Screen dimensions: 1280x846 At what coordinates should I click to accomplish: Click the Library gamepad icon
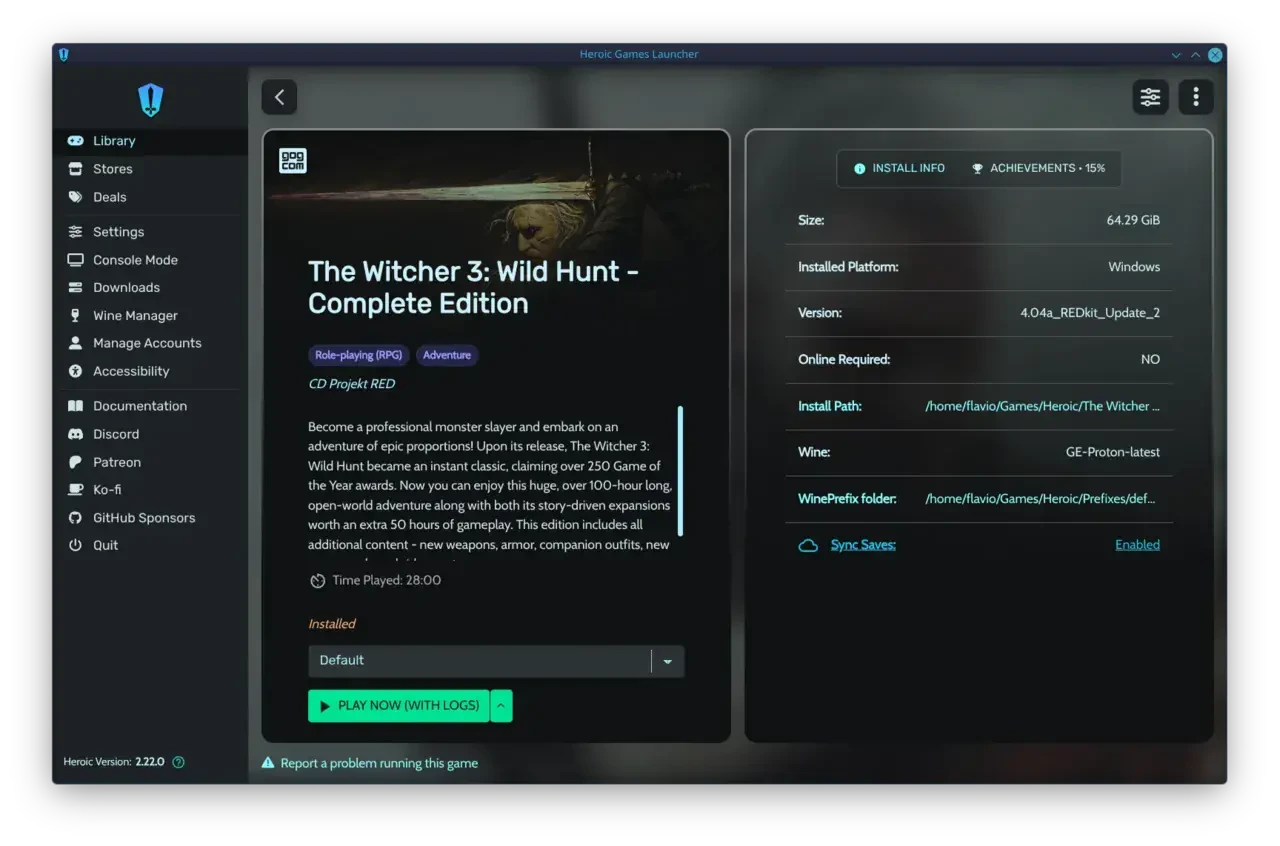[x=75, y=141]
